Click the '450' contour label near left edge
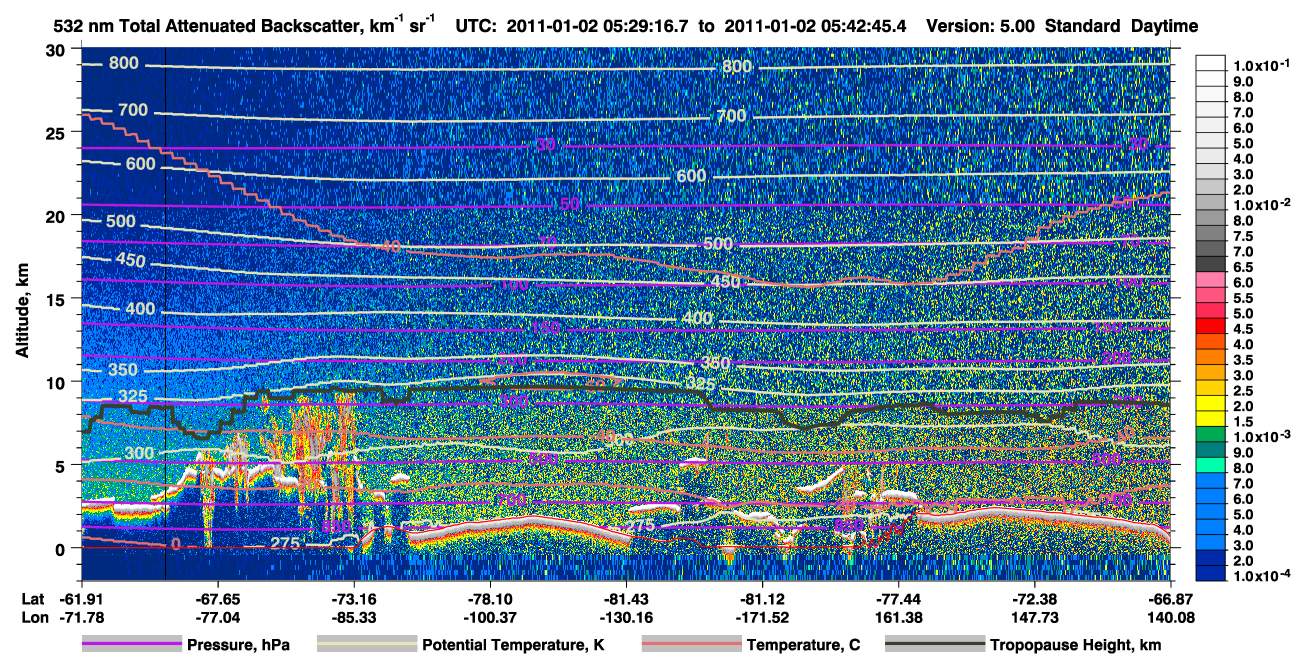The width and height of the screenshot is (1300, 667). (x=130, y=261)
